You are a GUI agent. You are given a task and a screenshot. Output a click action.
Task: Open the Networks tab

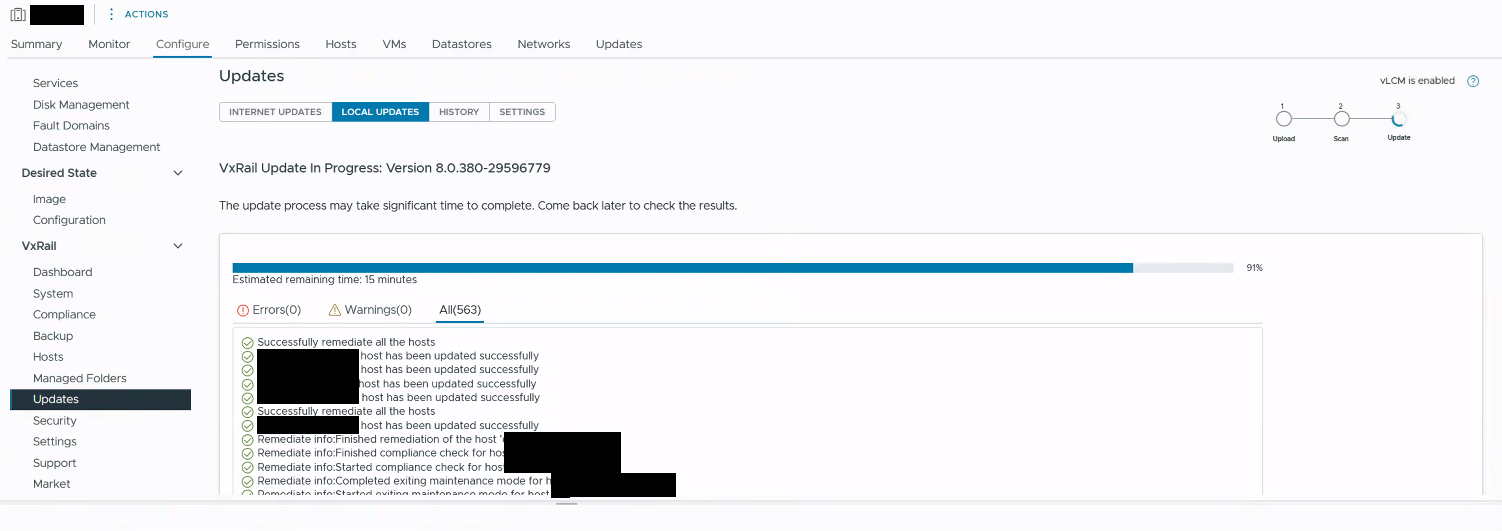(x=544, y=44)
